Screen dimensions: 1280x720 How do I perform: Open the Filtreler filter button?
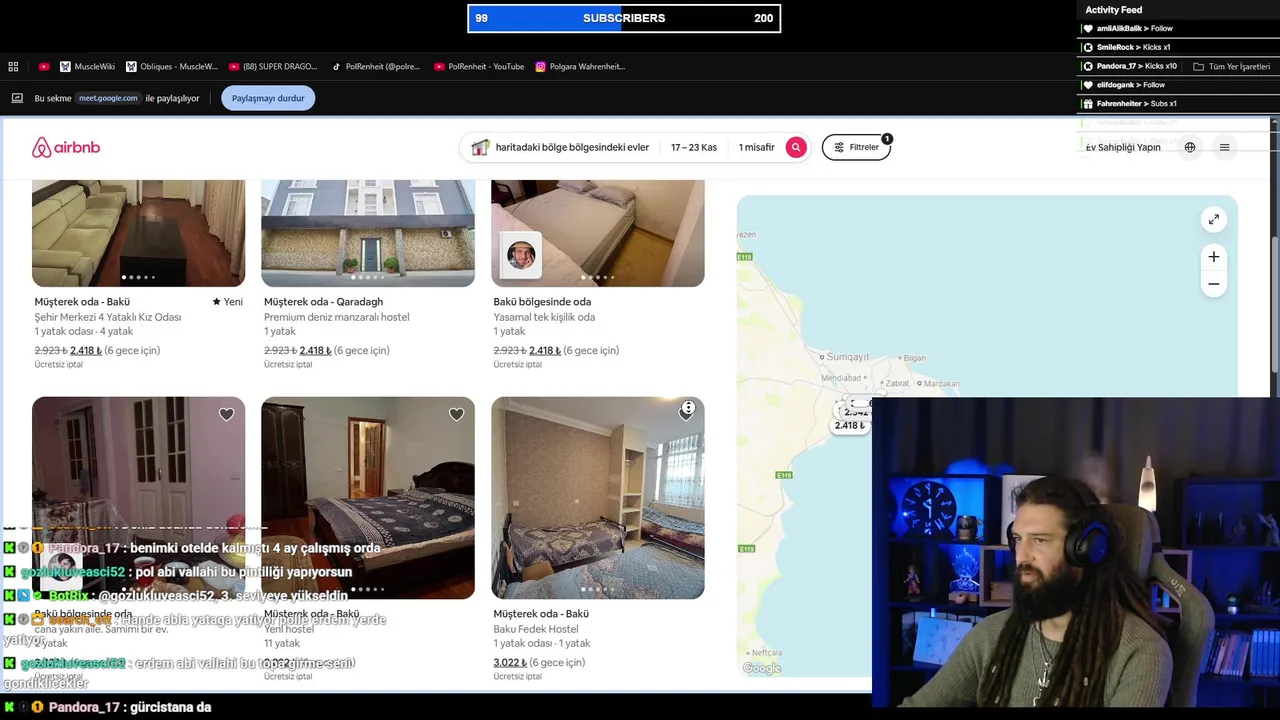tap(856, 147)
